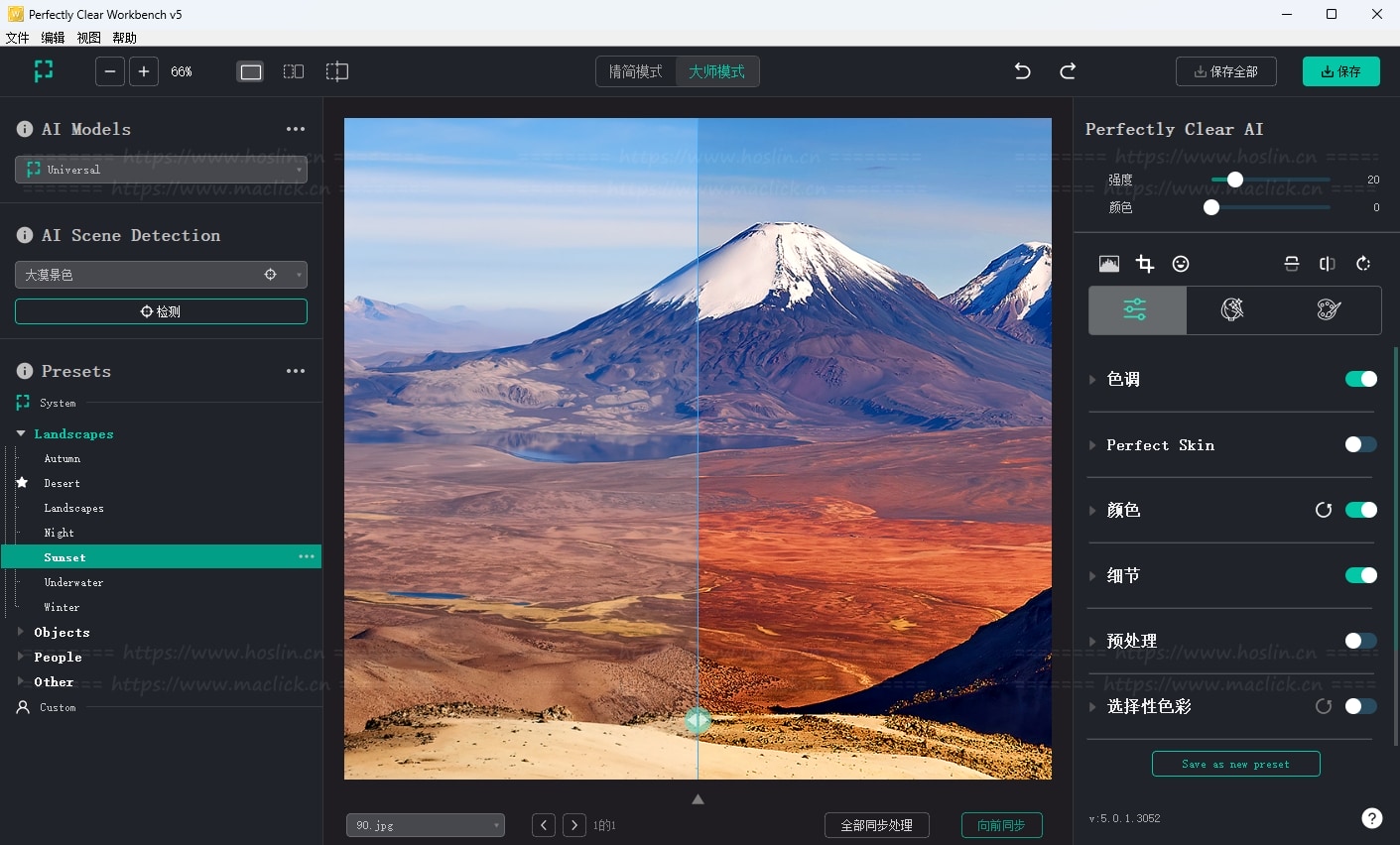Expand the People preset group

[21, 657]
